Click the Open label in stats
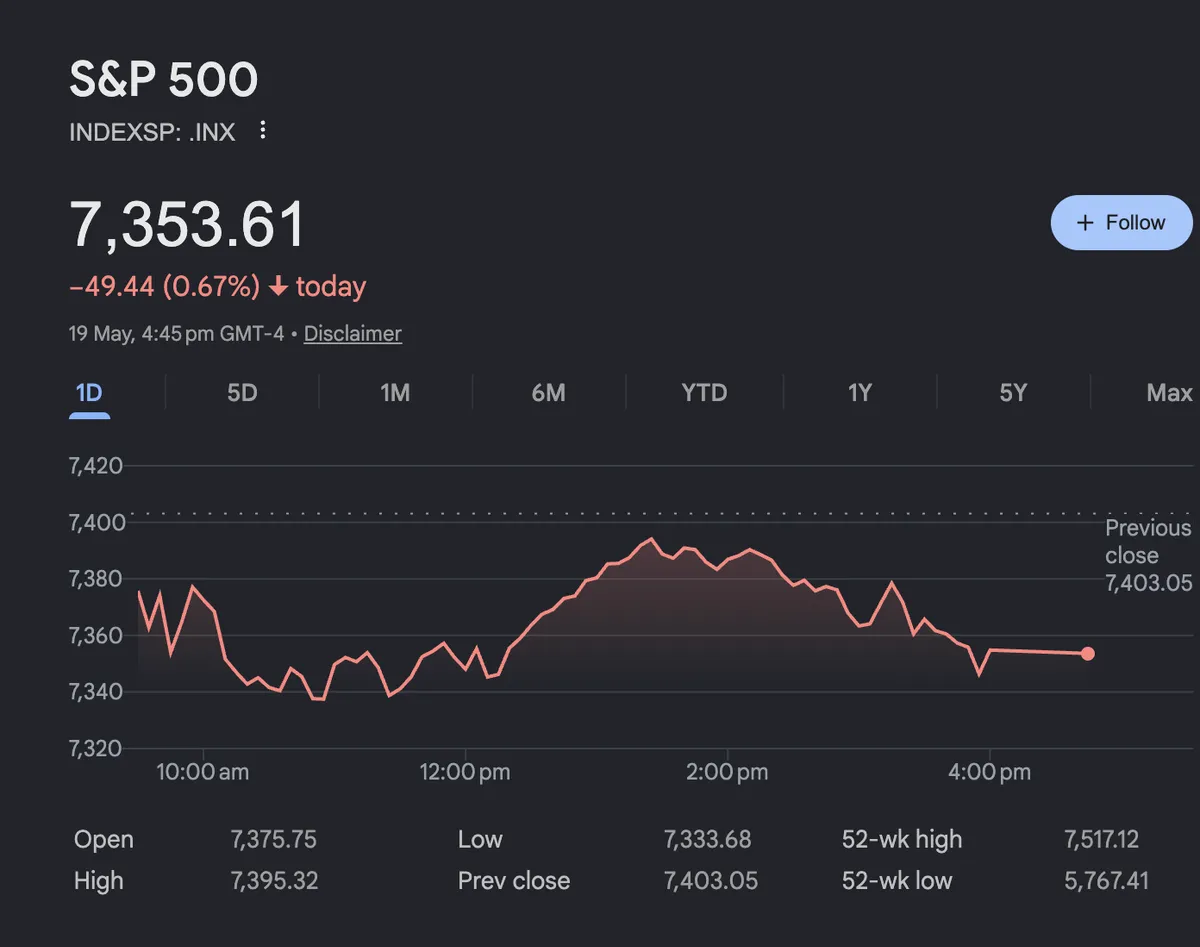This screenshot has height=947, width=1200. coord(103,840)
